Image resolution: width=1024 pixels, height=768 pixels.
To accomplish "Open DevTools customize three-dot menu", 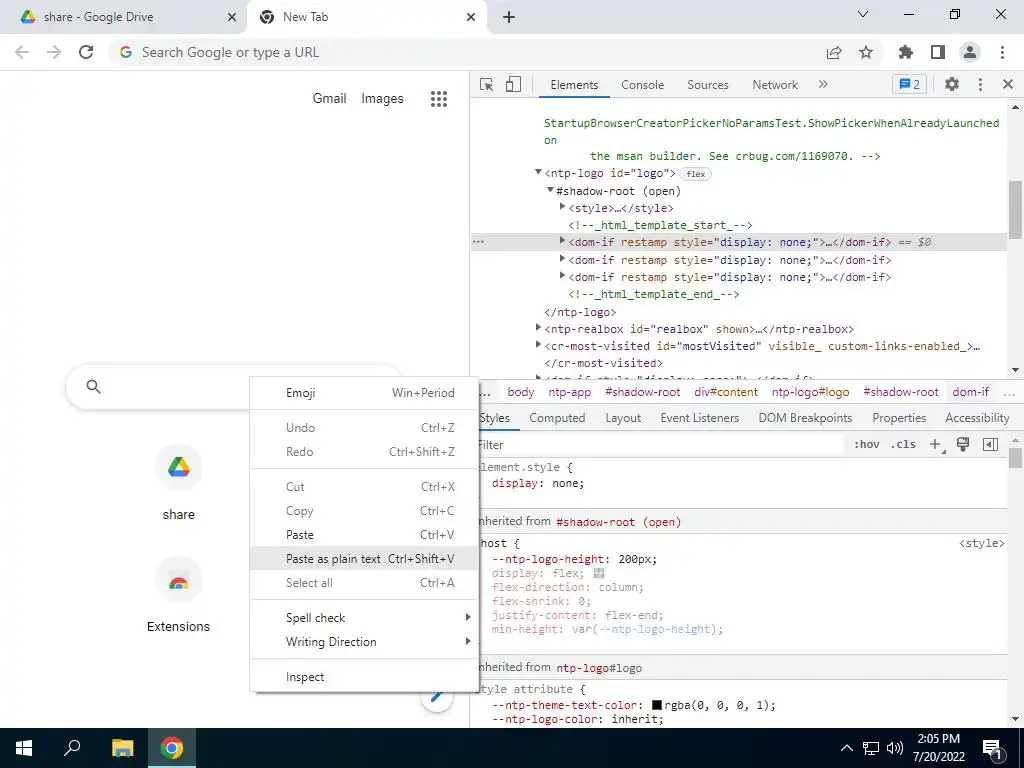I will [x=980, y=84].
